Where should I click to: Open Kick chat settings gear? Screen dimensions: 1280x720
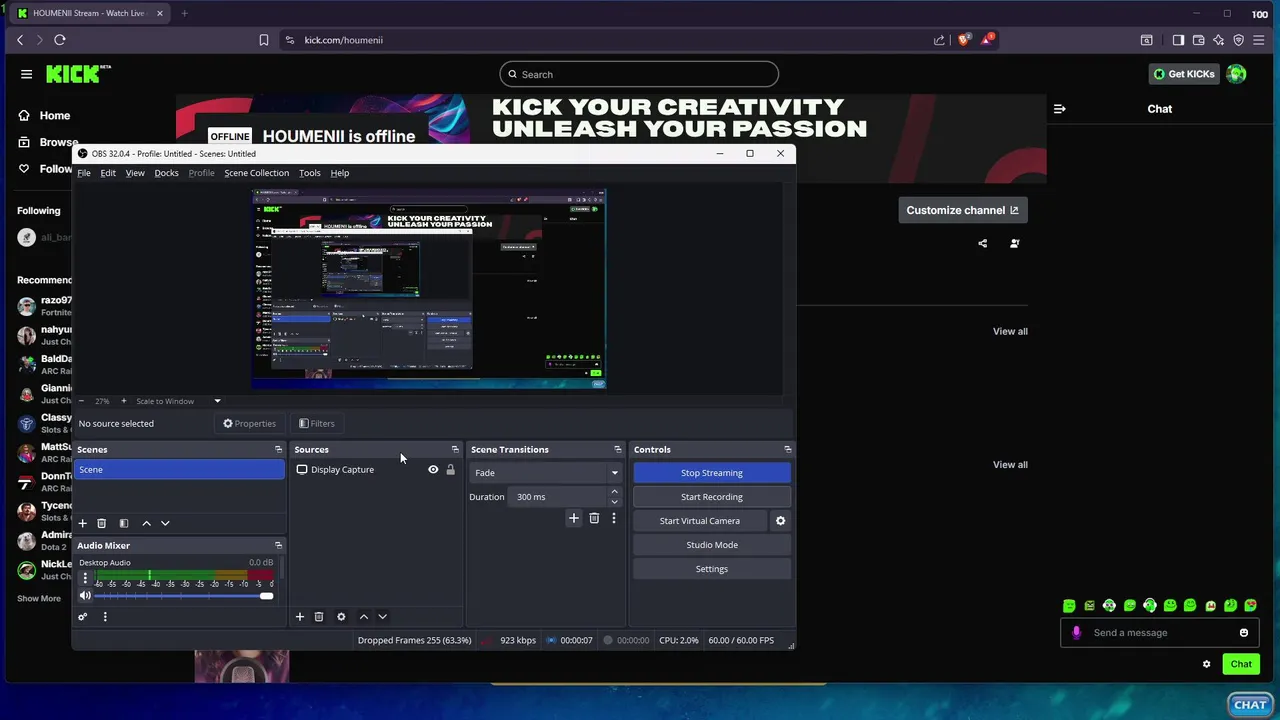tap(1206, 664)
